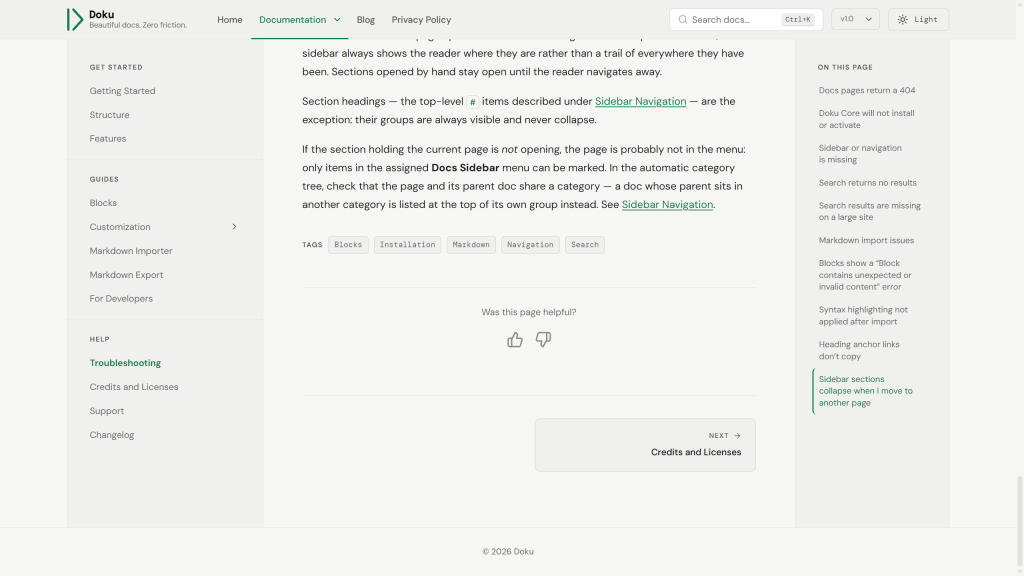Select the Markdown tag
This screenshot has width=1024, height=576.
[471, 245]
